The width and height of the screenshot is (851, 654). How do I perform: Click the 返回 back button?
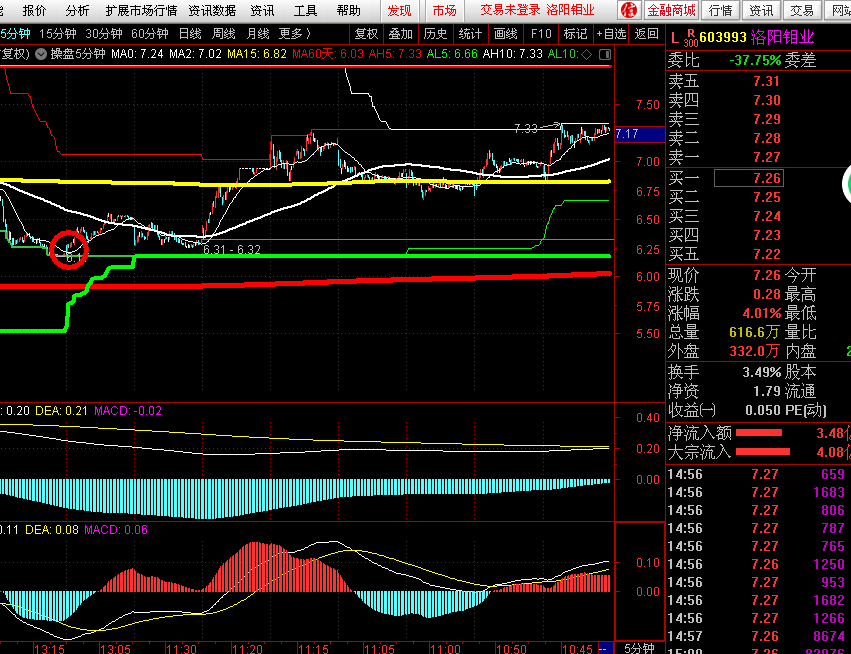coord(646,33)
